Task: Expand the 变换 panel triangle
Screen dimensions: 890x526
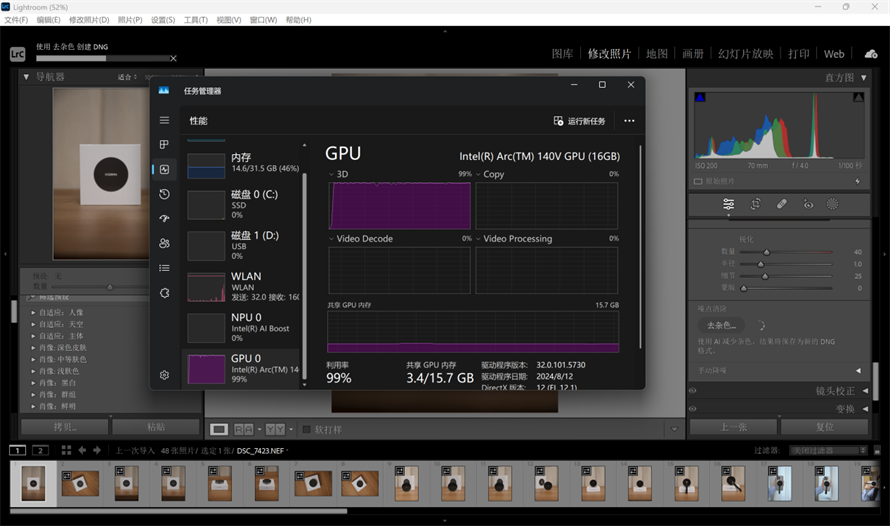Action: coord(865,409)
